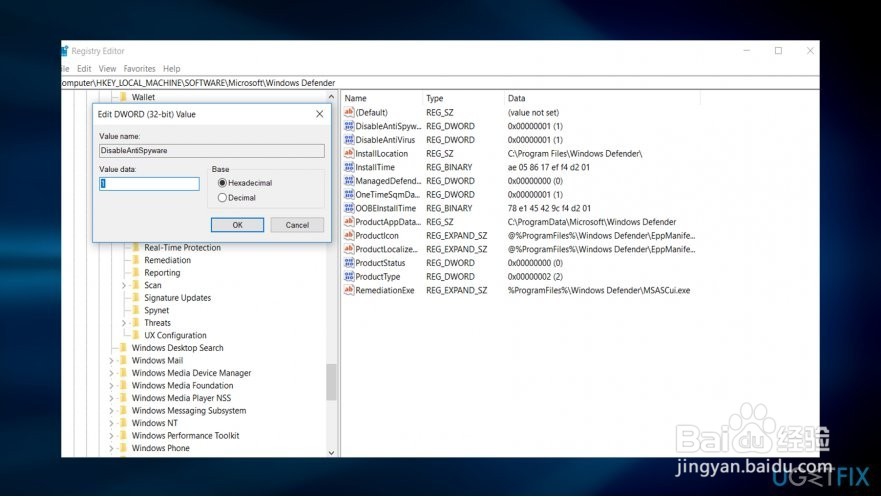This screenshot has width=881, height=497.
Task: Click the tree scroll down arrow
Action: 331,452
